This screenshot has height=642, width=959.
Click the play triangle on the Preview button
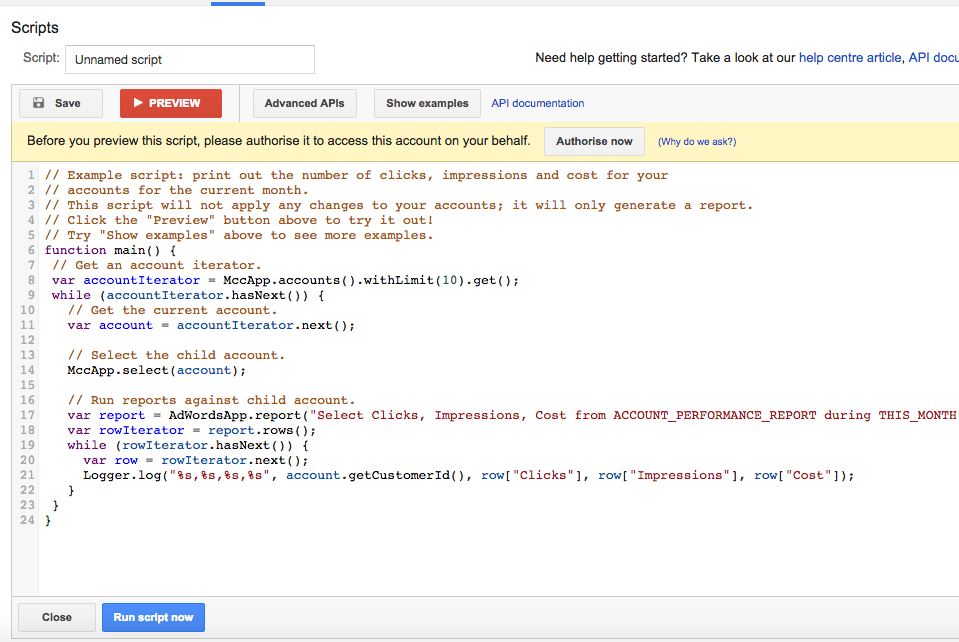point(138,103)
